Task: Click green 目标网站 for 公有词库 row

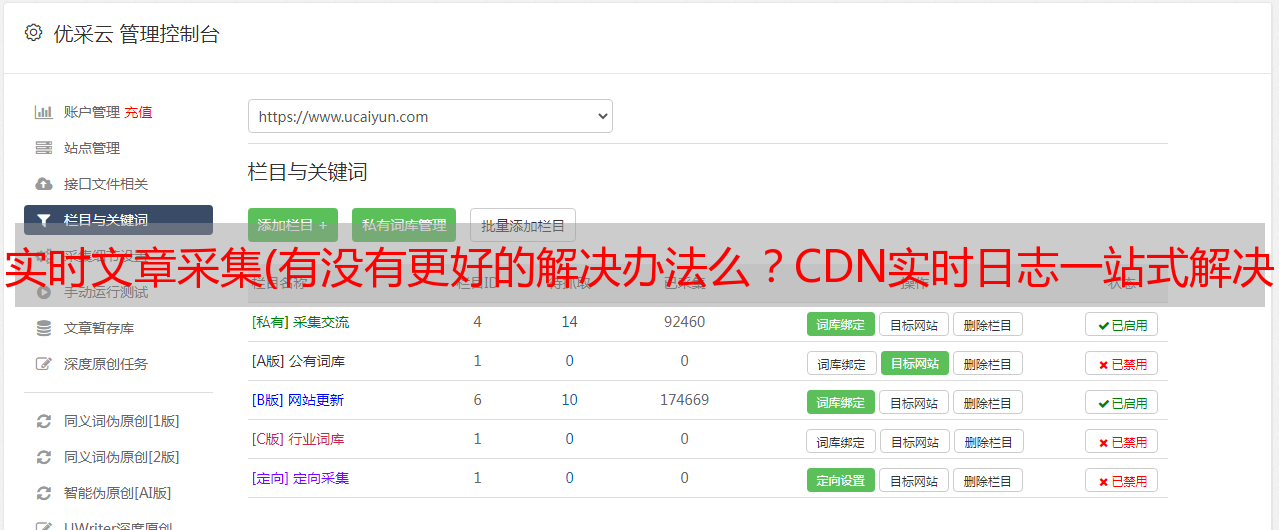Action: click(x=915, y=363)
